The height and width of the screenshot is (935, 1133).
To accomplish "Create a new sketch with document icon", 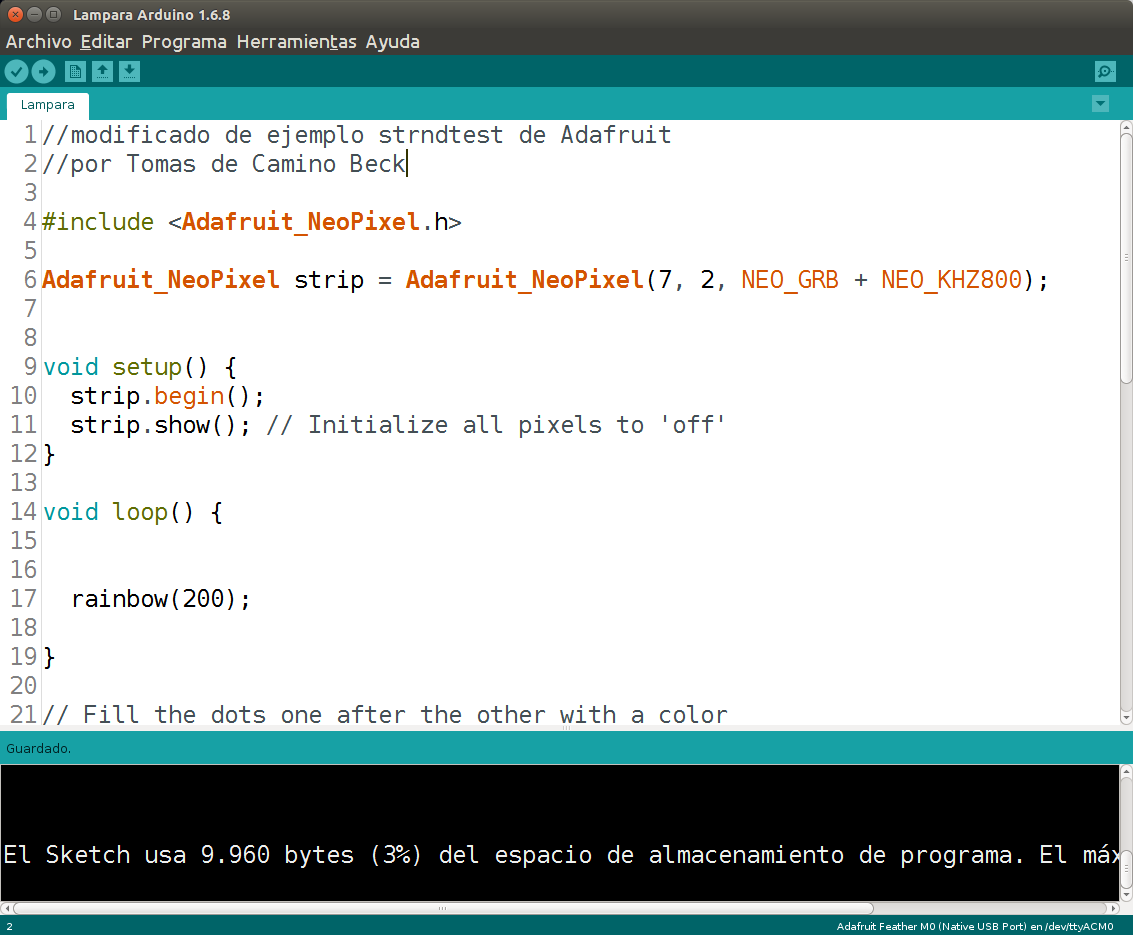I will (75, 72).
